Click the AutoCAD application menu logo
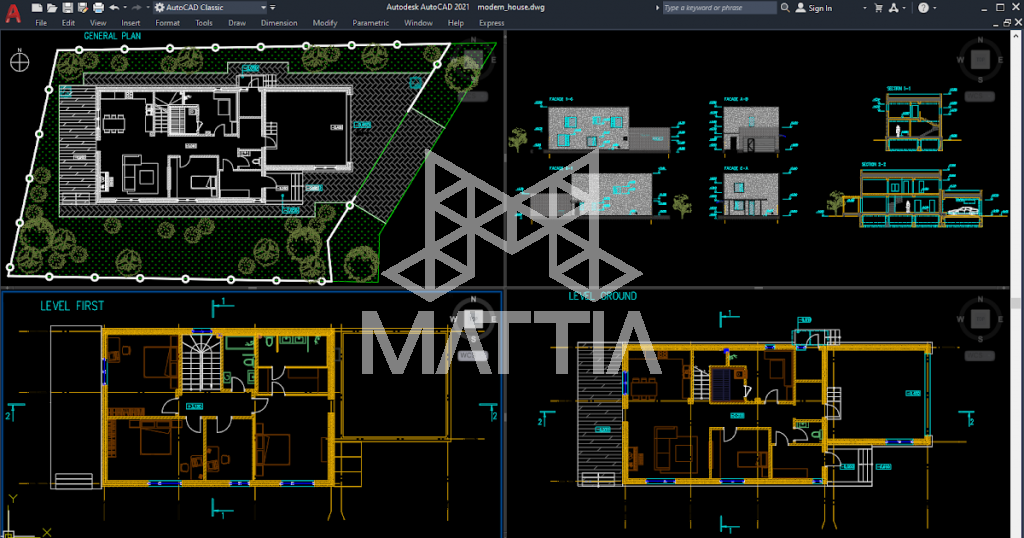Screen dimensions: 1024x538 [x=11, y=14]
